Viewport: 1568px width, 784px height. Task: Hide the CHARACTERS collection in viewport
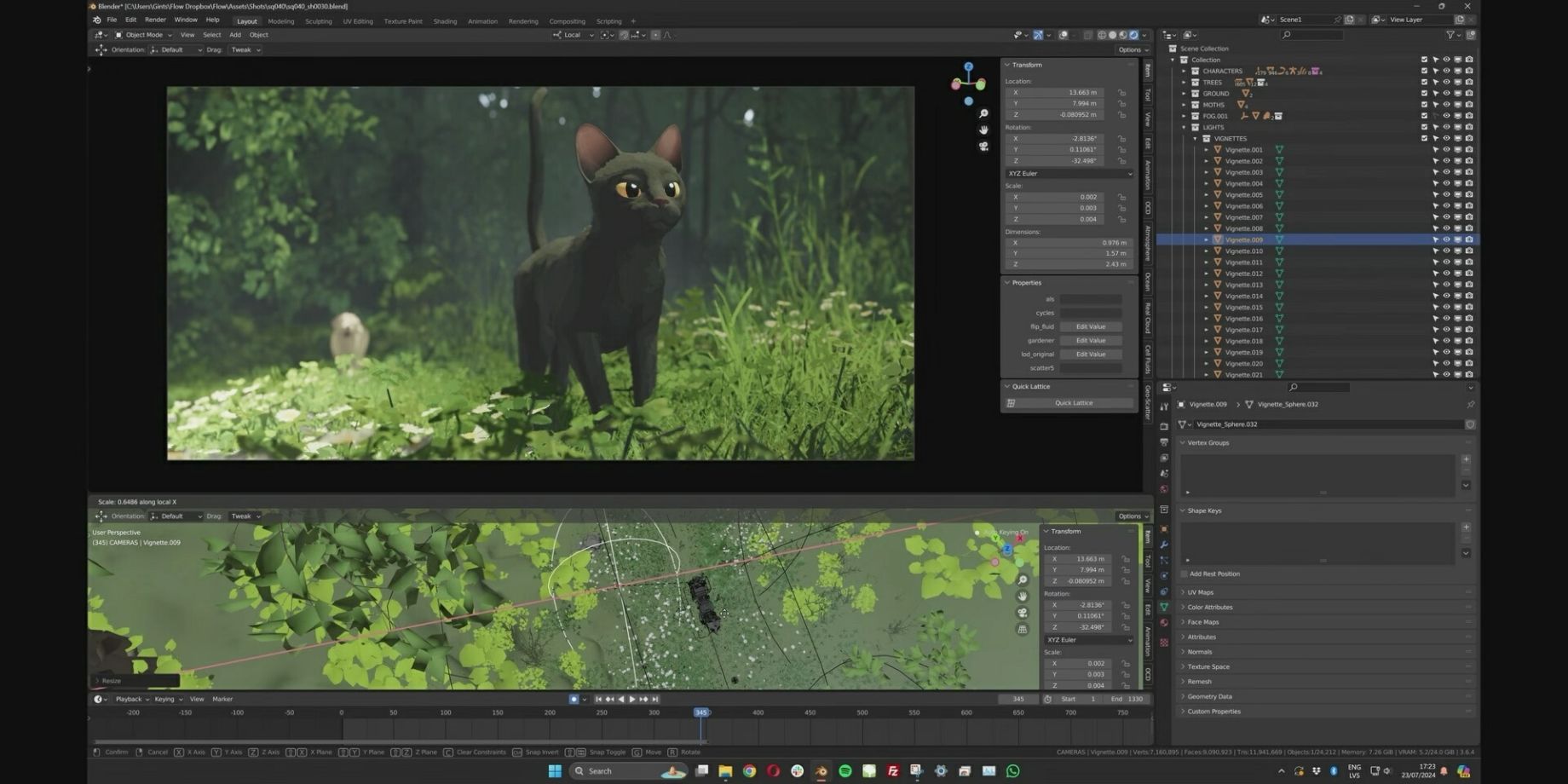tap(1446, 71)
